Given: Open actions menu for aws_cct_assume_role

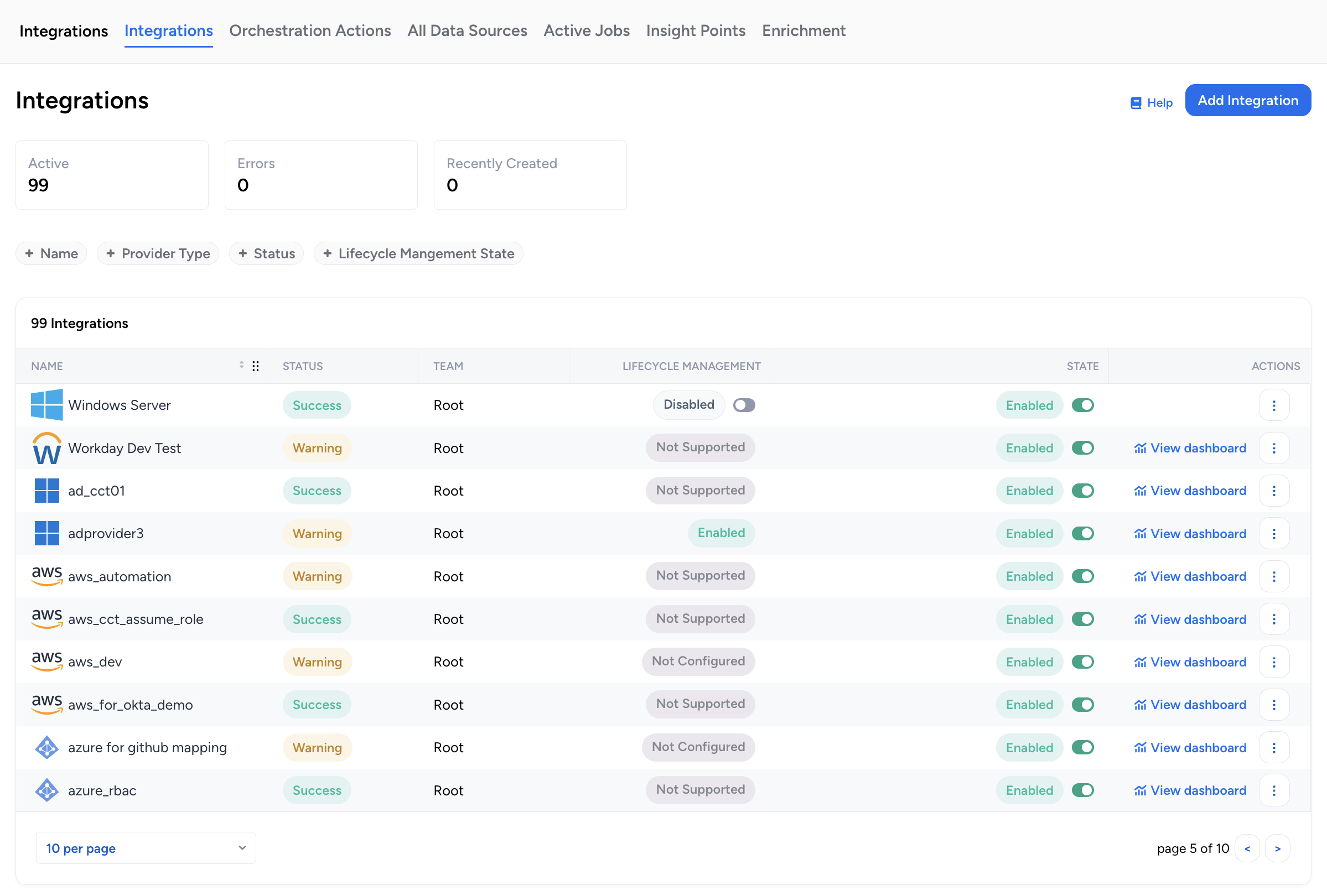Looking at the screenshot, I should tap(1274, 619).
